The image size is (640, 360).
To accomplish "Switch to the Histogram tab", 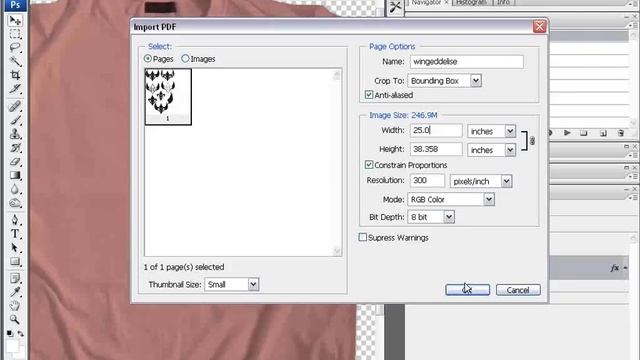I will pos(471,2).
